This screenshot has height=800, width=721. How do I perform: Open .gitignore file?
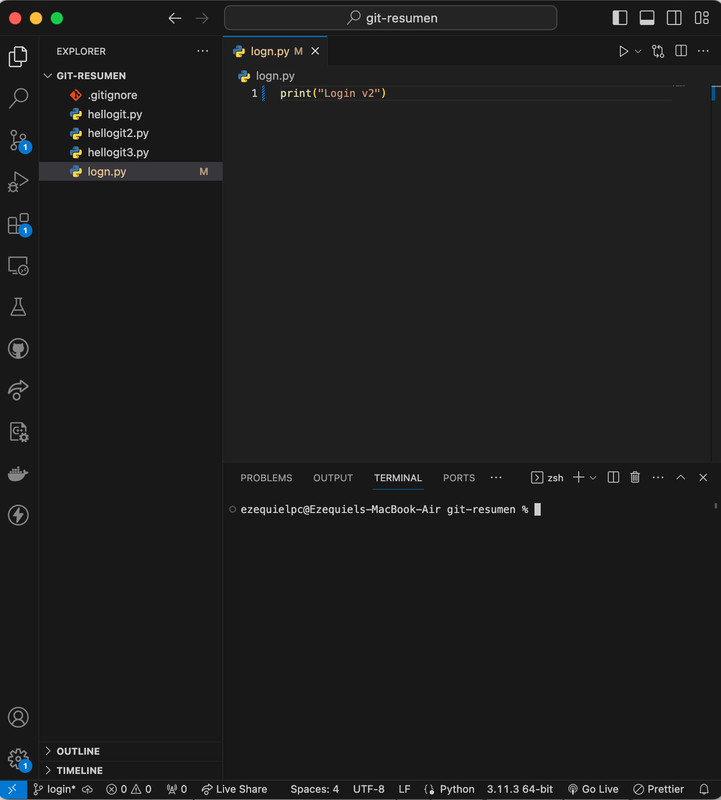(131, 95)
